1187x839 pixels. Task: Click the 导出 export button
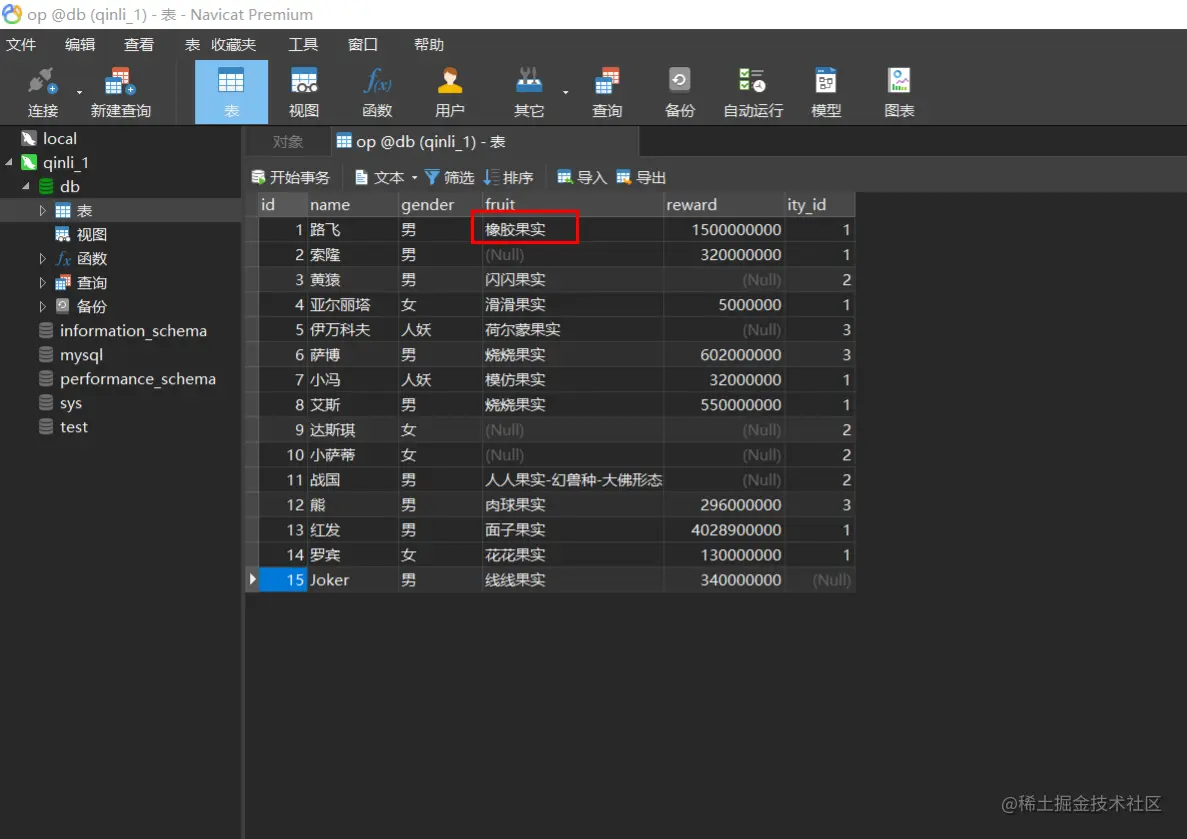click(x=640, y=177)
